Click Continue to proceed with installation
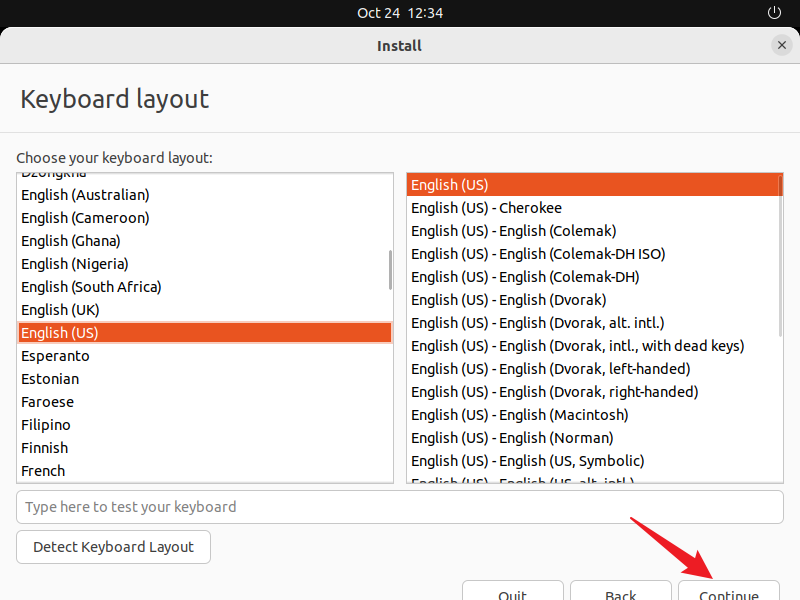Screen dimensions: 800x600 pos(728,591)
